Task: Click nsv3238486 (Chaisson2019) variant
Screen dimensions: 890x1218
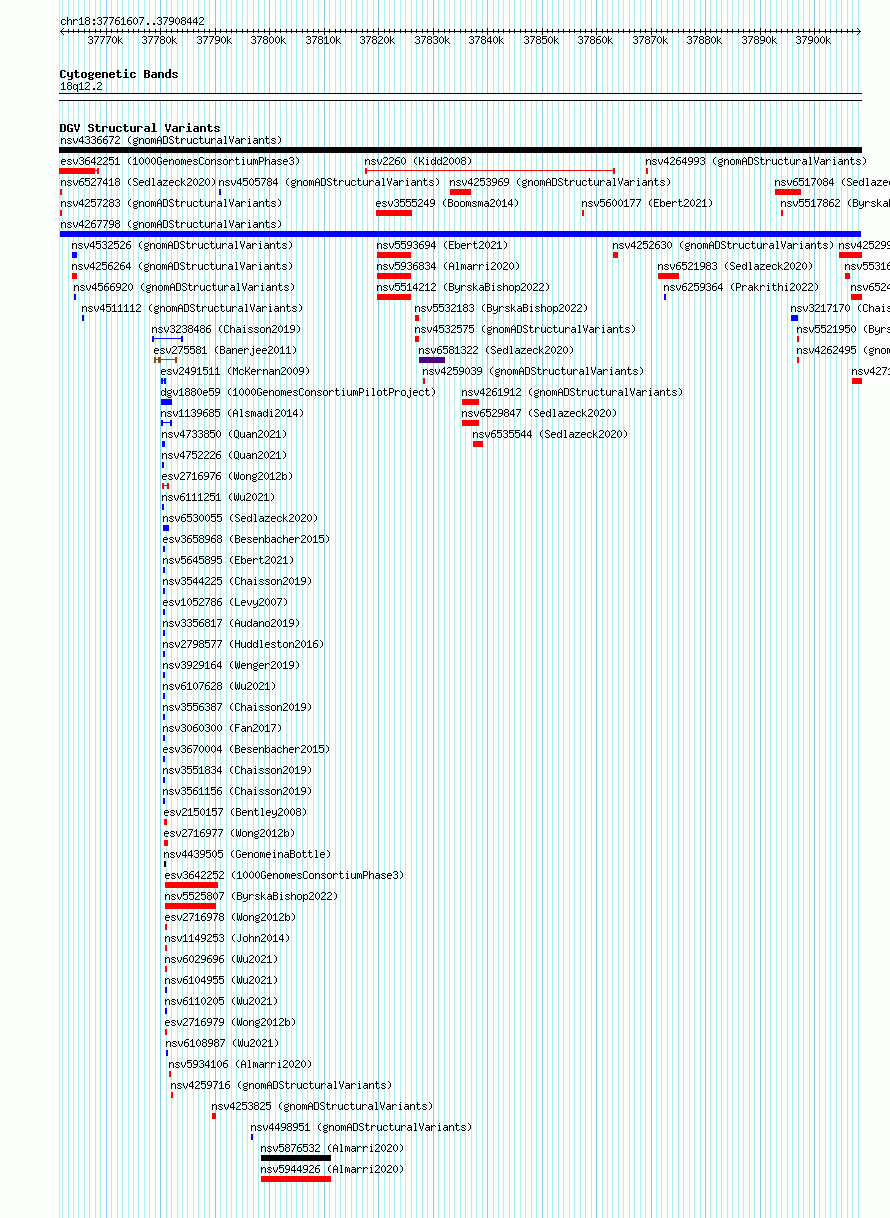Action: 227,329
